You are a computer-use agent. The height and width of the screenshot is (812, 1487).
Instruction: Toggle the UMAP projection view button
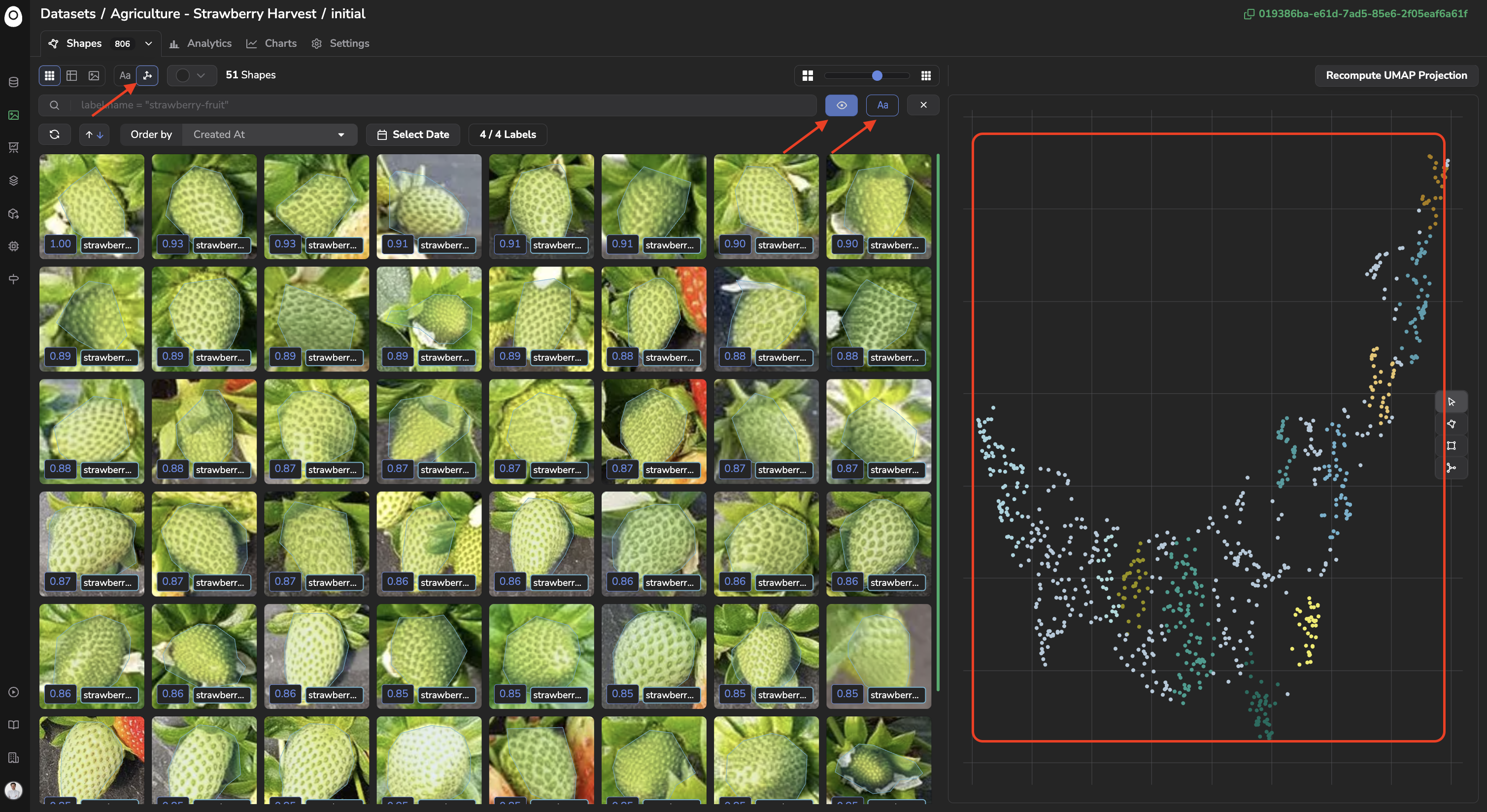click(147, 75)
